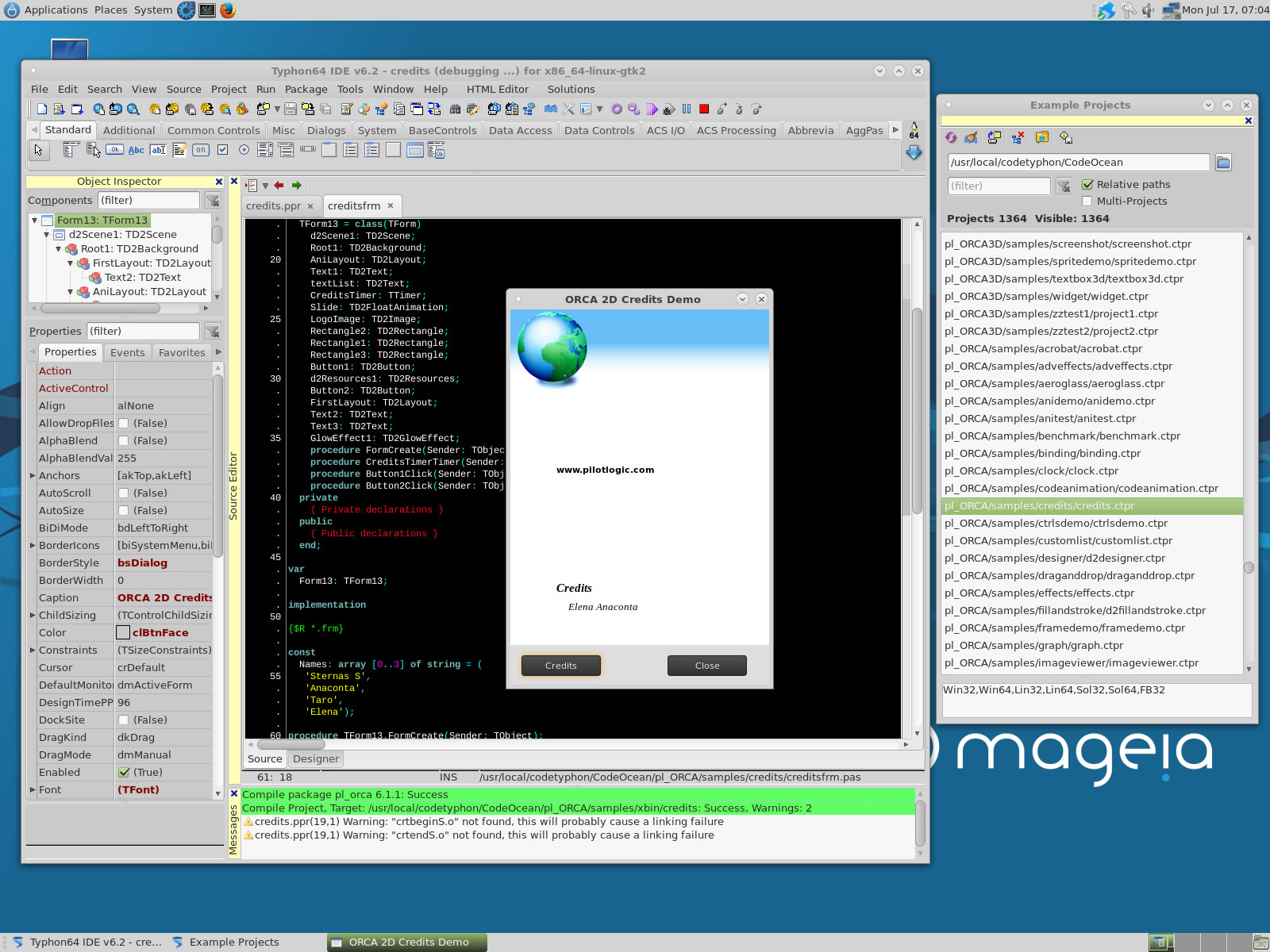Switch to Example Projects in the taskbar
This screenshot has height=952, width=1270.
[234, 942]
